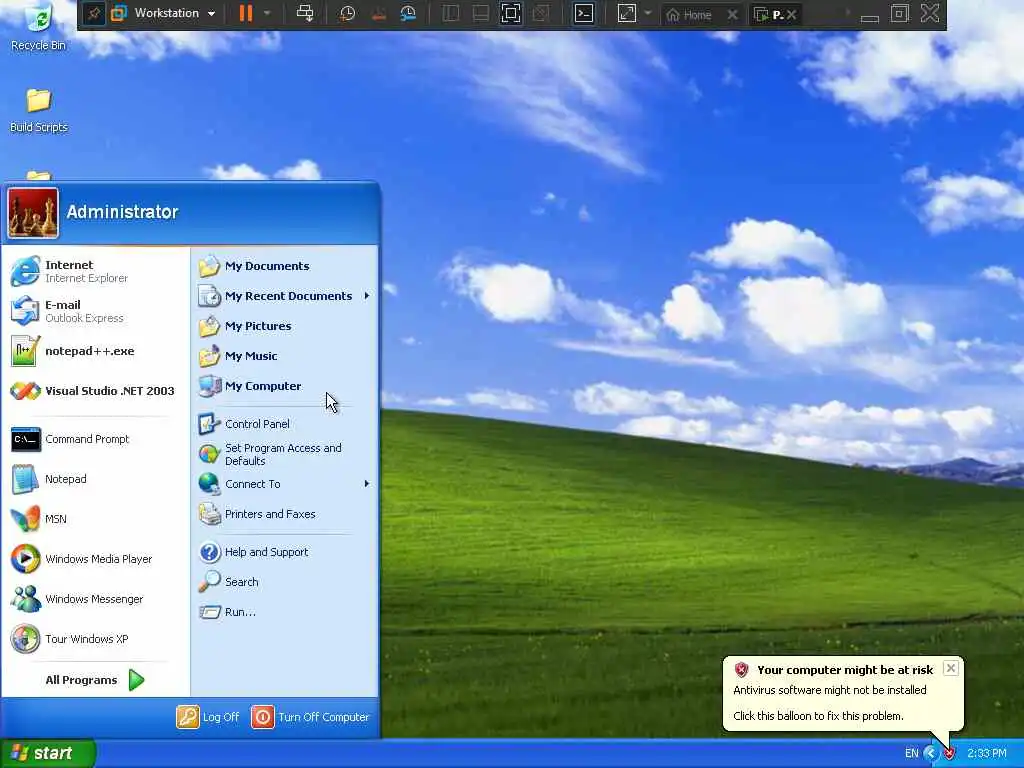The width and height of the screenshot is (1024, 768).
Task: Take a snapshot using the clock-plus icon
Action: [x=347, y=14]
